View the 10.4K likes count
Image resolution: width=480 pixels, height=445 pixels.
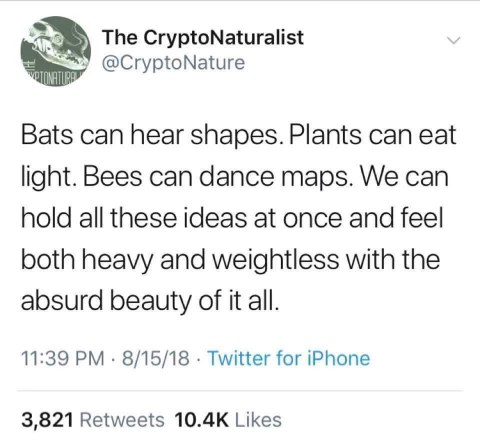(x=202, y=420)
